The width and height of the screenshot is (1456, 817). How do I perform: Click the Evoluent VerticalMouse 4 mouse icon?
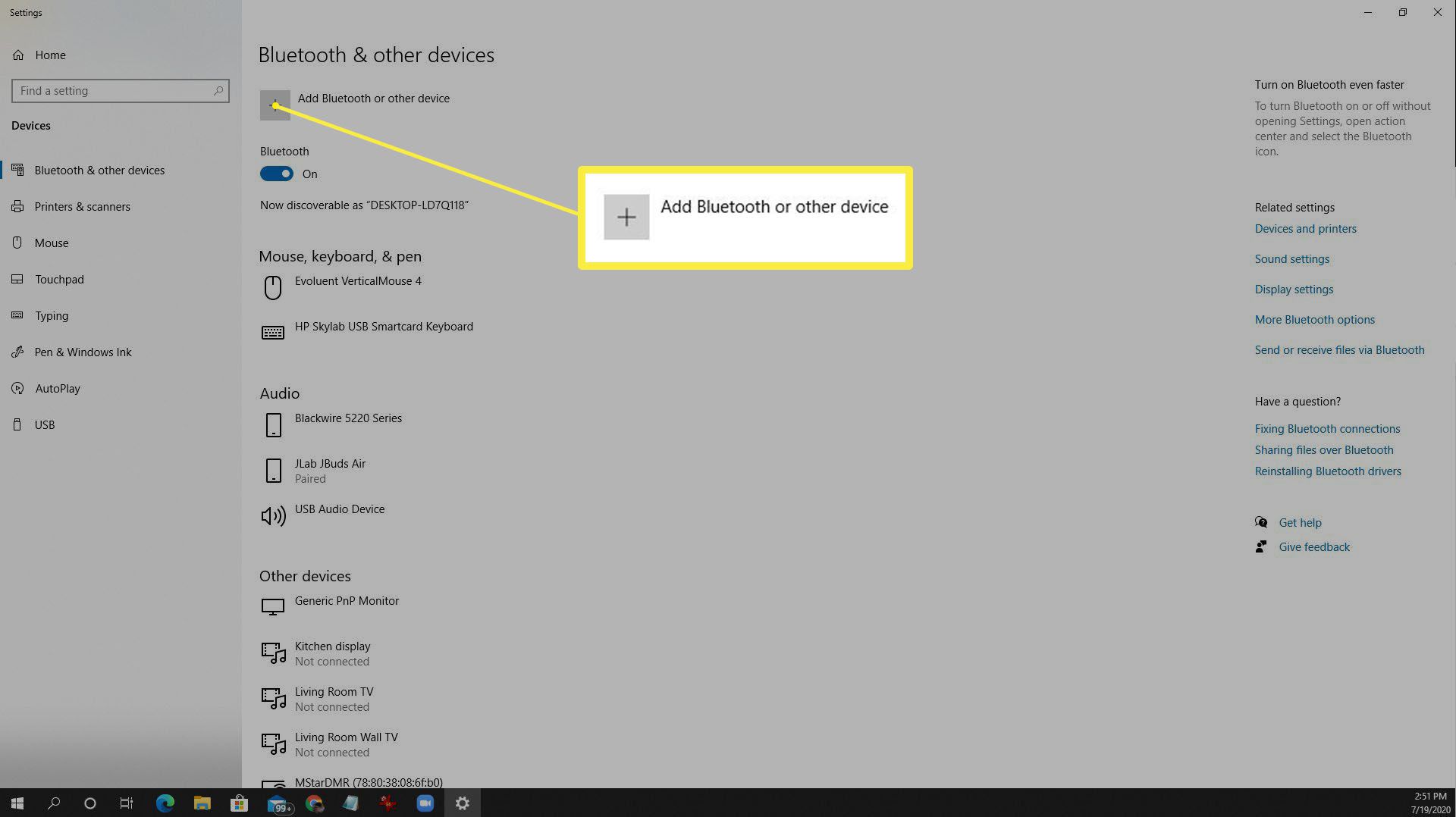pyautogui.click(x=273, y=288)
